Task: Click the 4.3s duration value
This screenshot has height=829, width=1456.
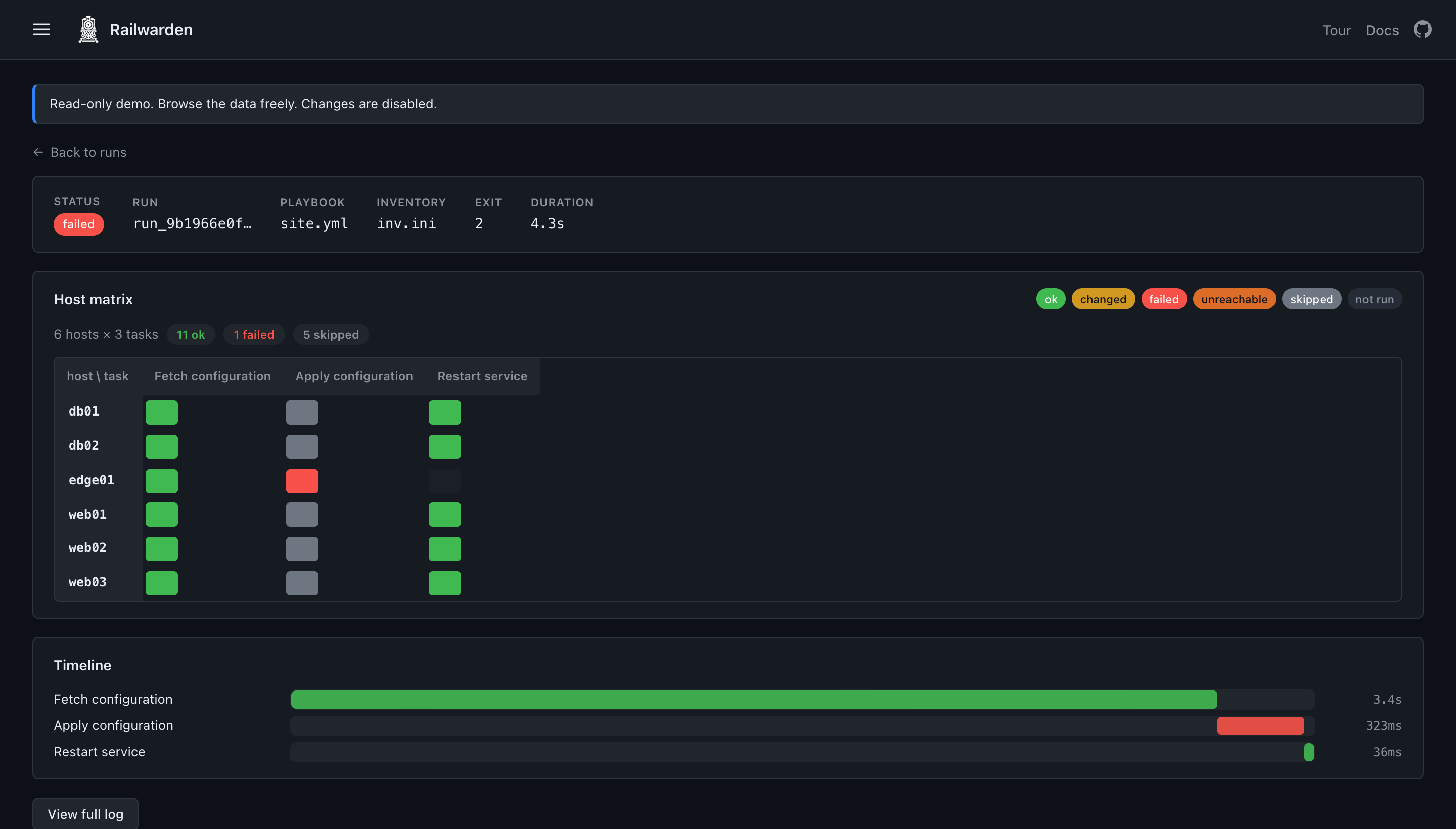Action: coord(547,224)
